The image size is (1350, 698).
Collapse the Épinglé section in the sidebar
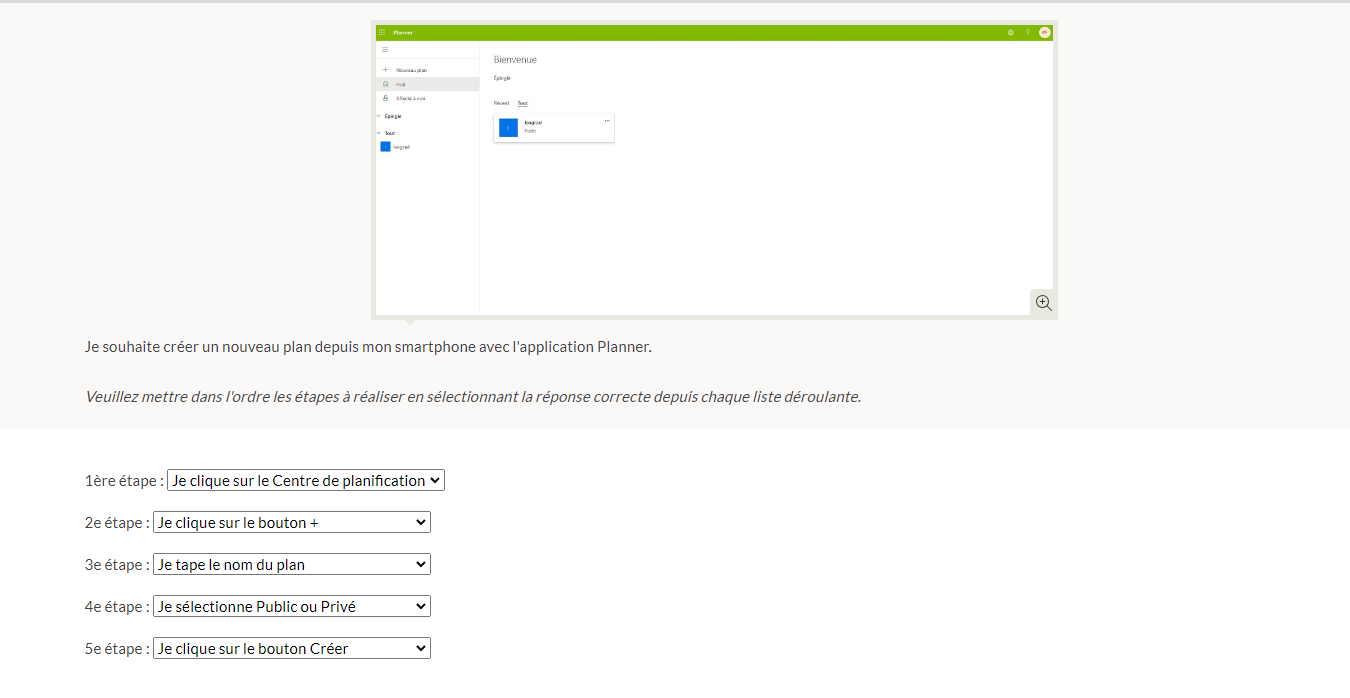pyautogui.click(x=379, y=116)
